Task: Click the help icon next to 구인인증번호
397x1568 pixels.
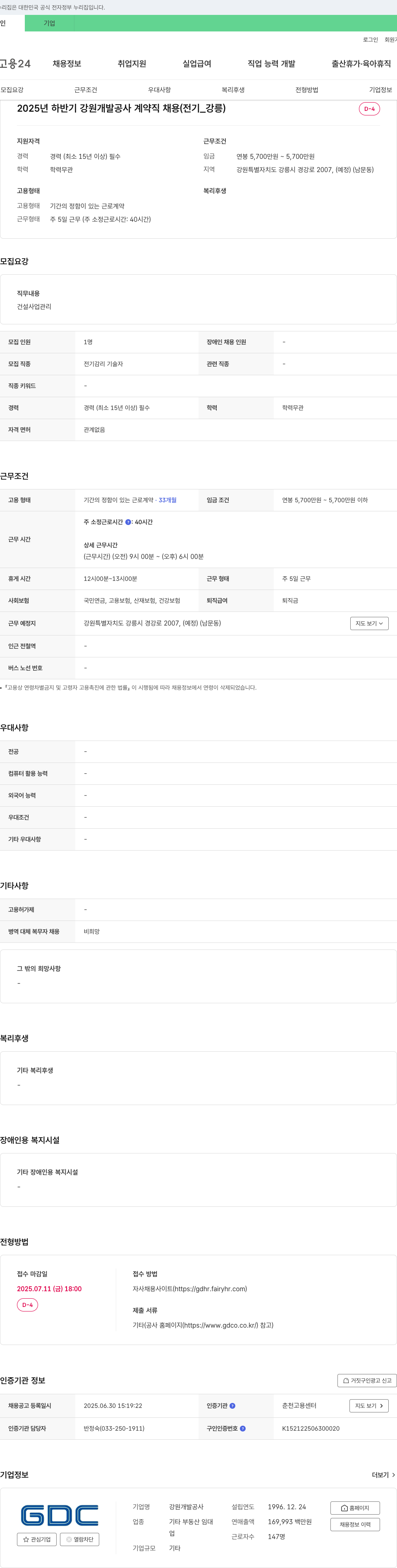Action: pos(243,1429)
